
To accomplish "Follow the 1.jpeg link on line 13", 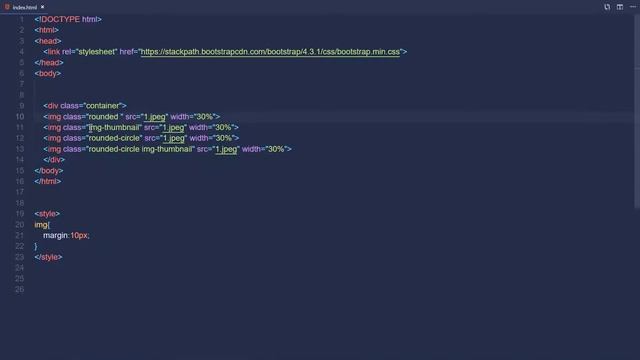I will (x=226, y=149).
